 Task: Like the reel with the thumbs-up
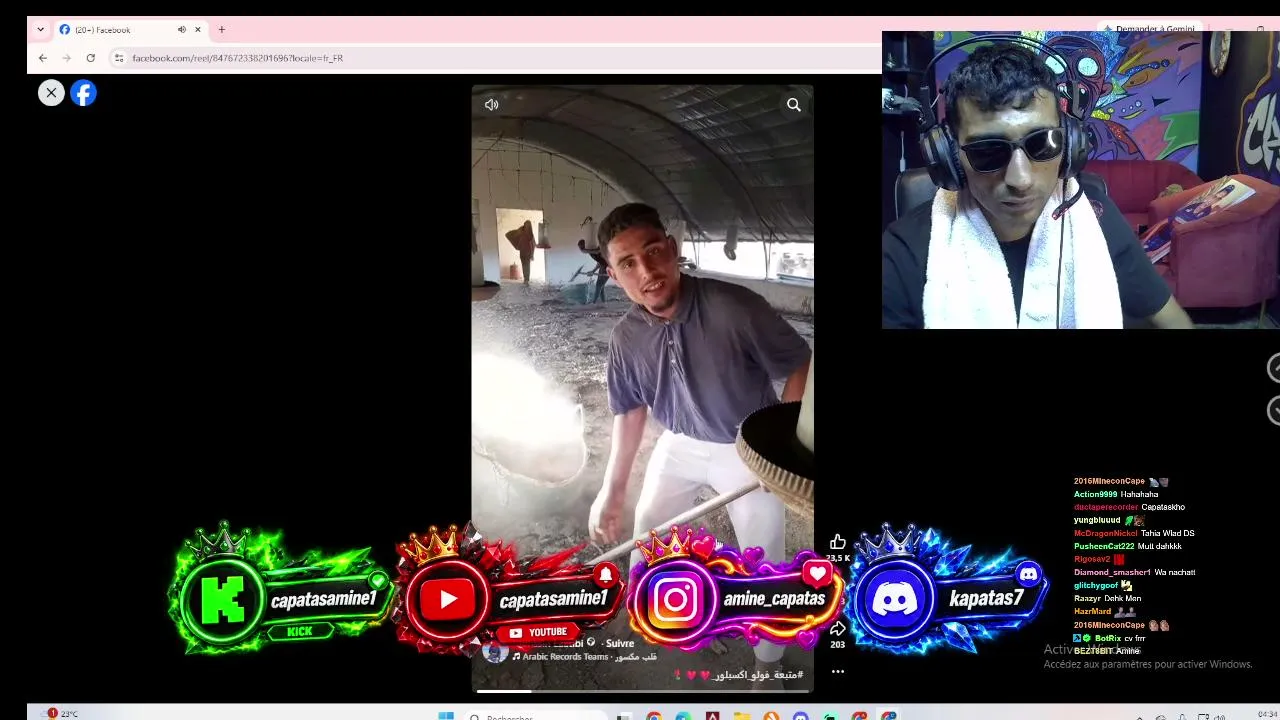838,542
